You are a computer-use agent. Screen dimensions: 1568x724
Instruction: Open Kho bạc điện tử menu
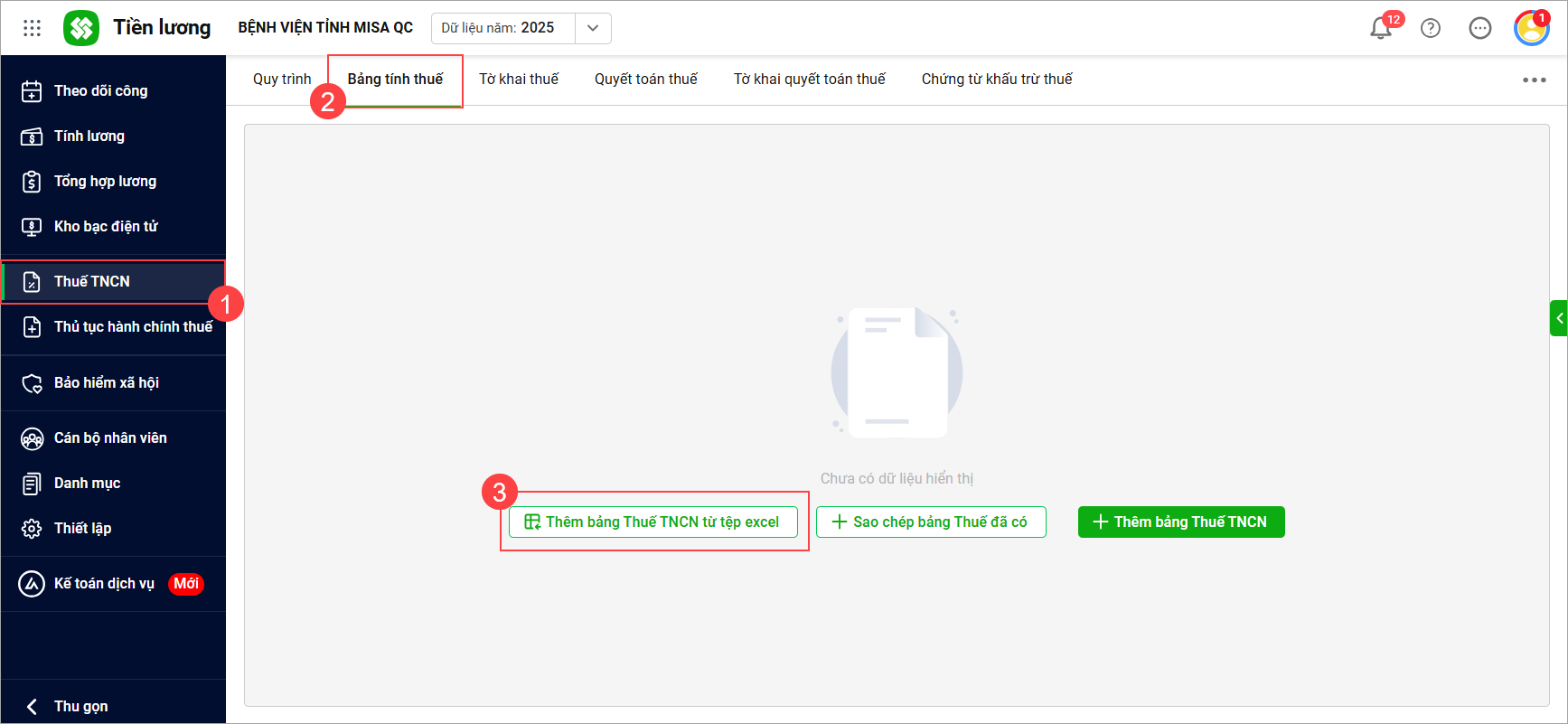[x=106, y=226]
